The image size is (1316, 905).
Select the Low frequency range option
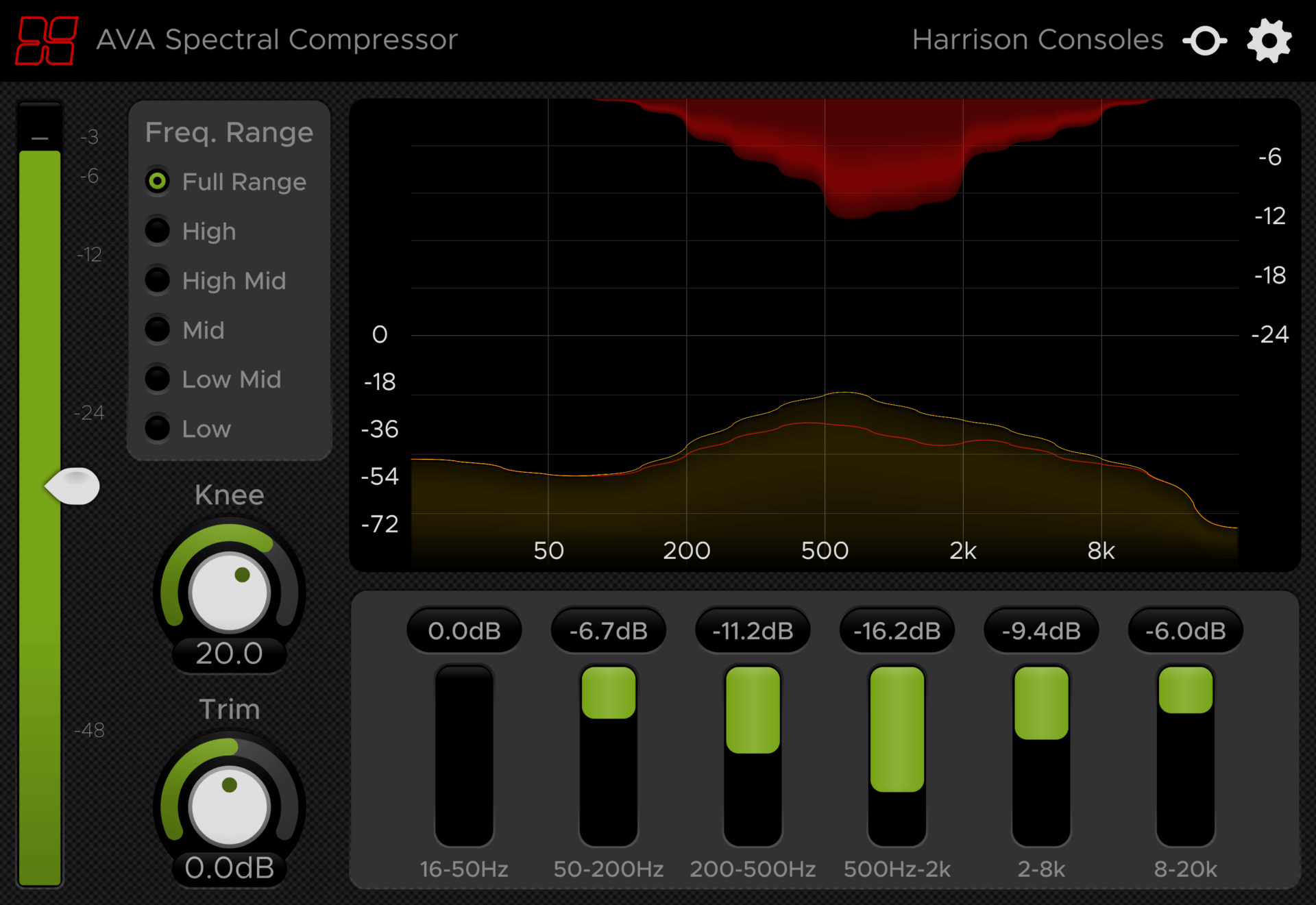tap(158, 428)
